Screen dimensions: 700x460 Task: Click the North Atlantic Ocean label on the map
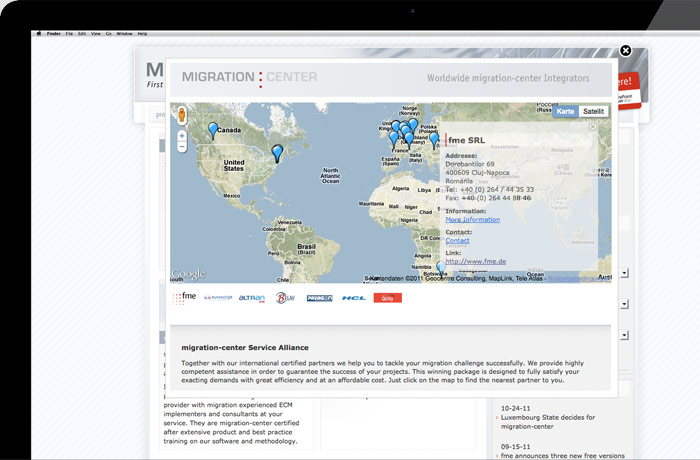[x=330, y=176]
